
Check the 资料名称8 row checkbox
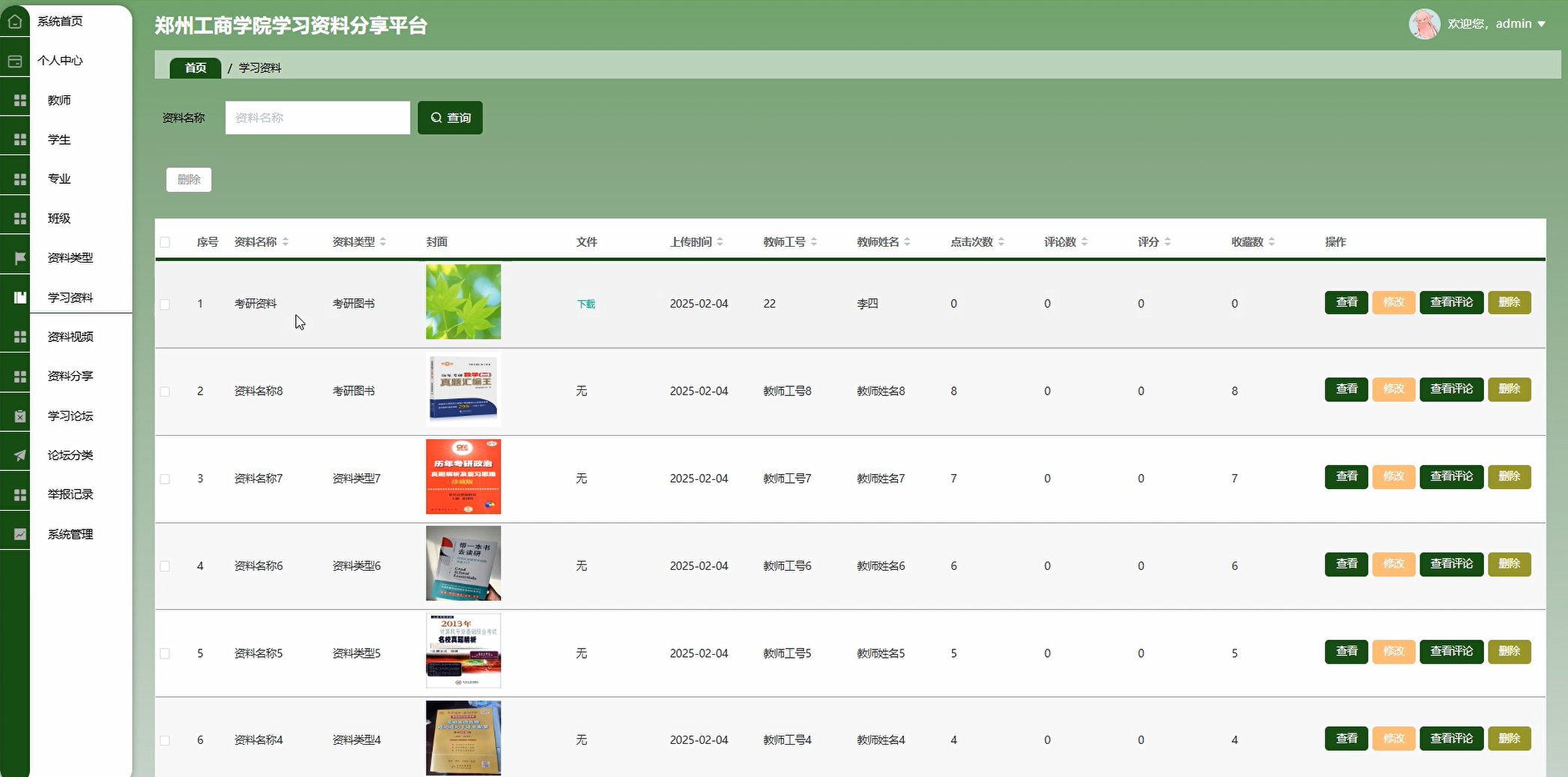coord(165,391)
